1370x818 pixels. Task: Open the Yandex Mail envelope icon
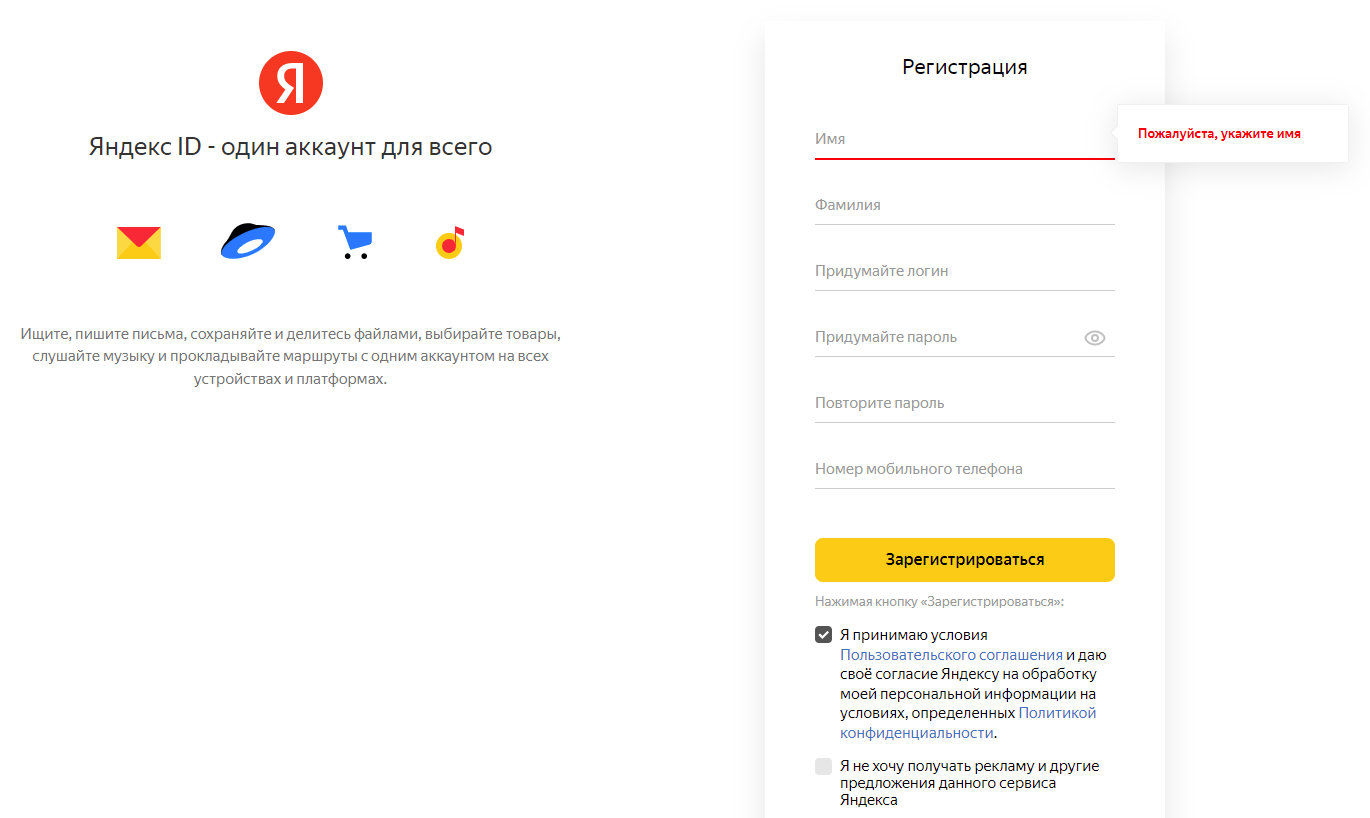[138, 243]
